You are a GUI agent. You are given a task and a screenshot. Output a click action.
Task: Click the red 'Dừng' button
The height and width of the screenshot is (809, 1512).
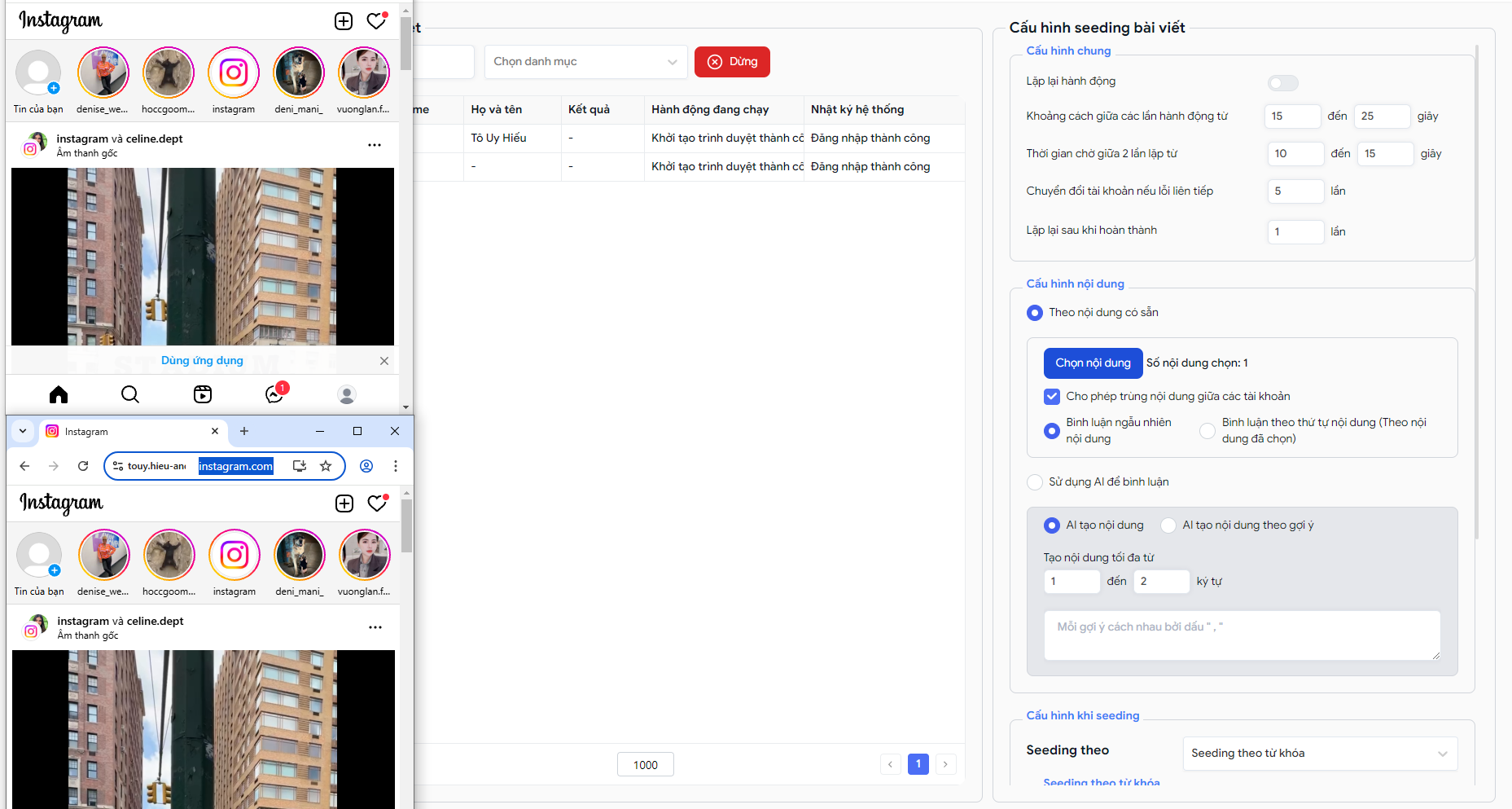pyautogui.click(x=732, y=62)
